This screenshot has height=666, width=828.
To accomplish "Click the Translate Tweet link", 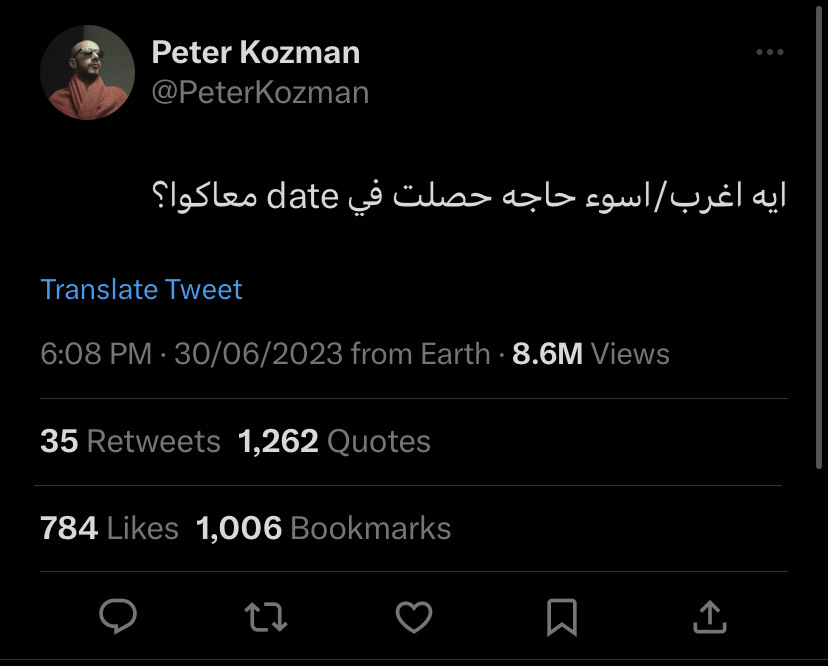I will pos(141,289).
